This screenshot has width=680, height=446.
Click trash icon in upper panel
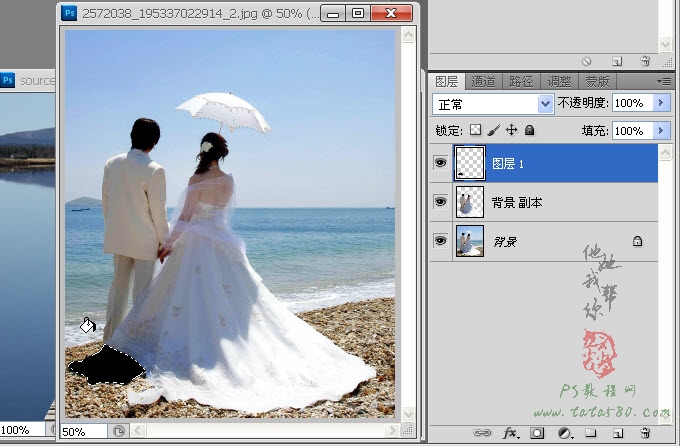click(645, 61)
